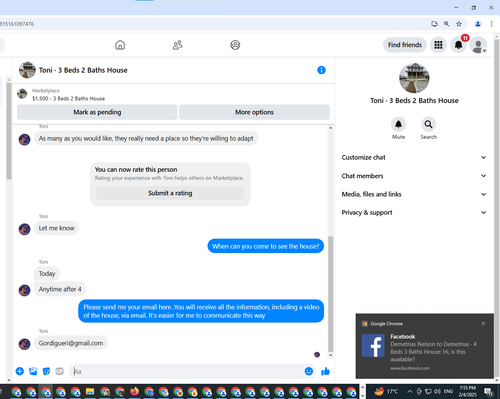Attach a photo using the image icon
This screenshot has width=500, height=399.
click(33, 371)
